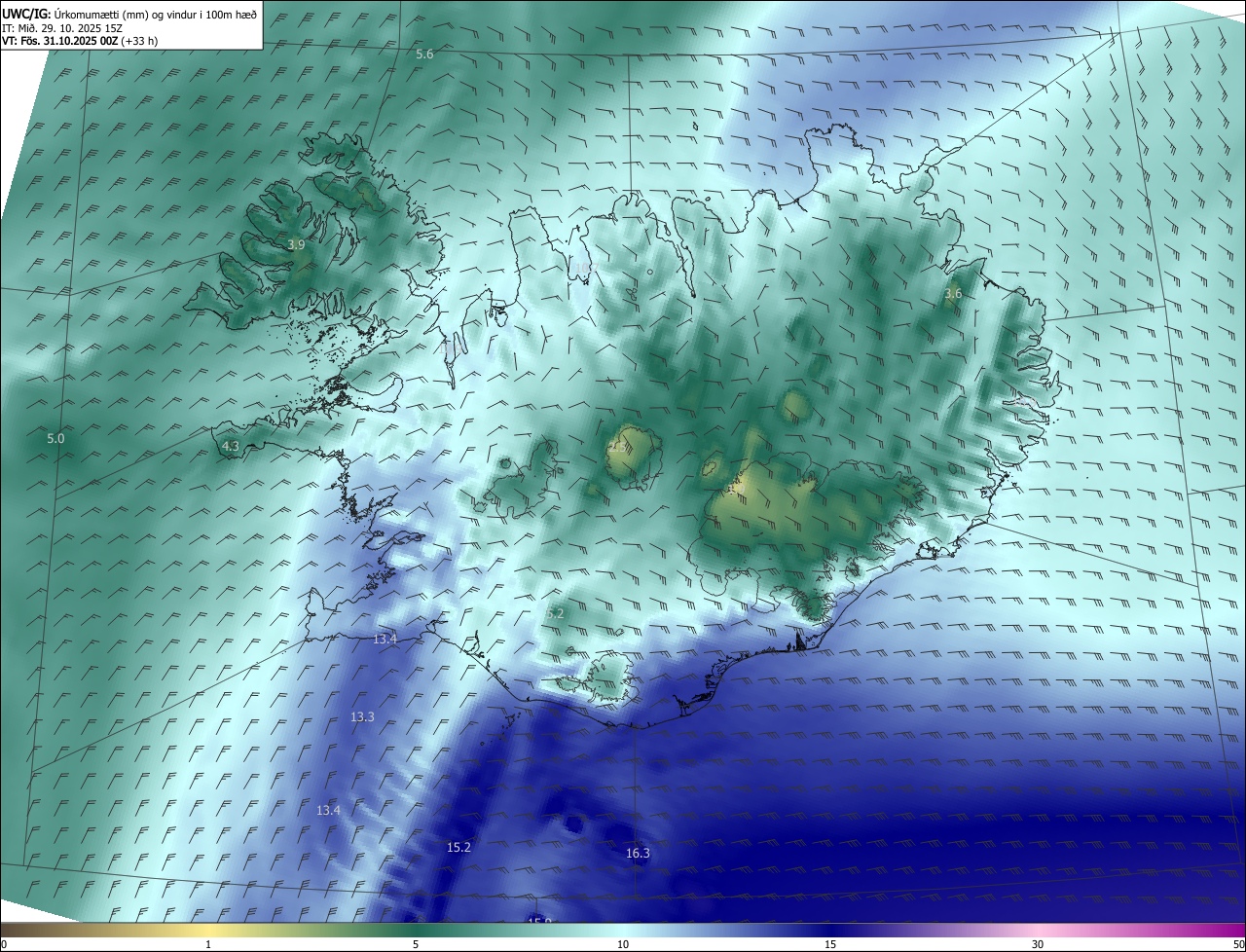
Task: Click the 15.2 value in the southern sea
Action: (458, 848)
